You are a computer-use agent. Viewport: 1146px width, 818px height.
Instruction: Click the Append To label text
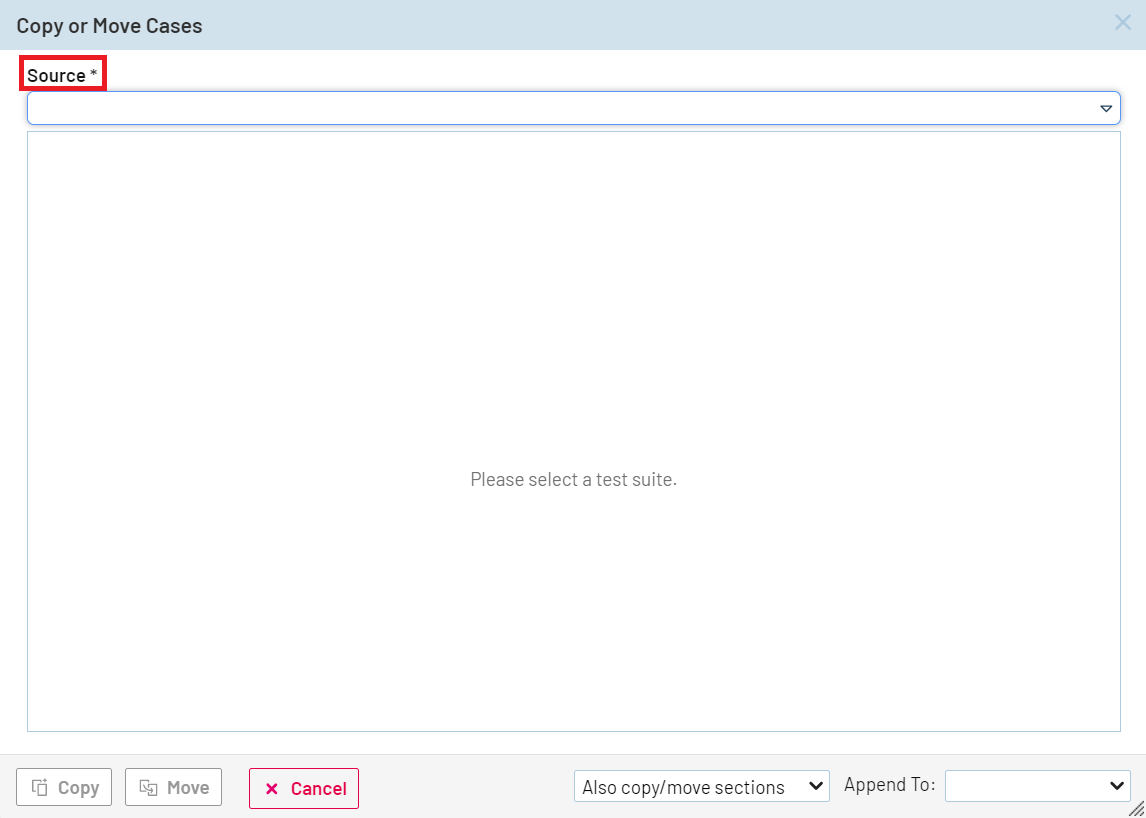[x=889, y=785]
